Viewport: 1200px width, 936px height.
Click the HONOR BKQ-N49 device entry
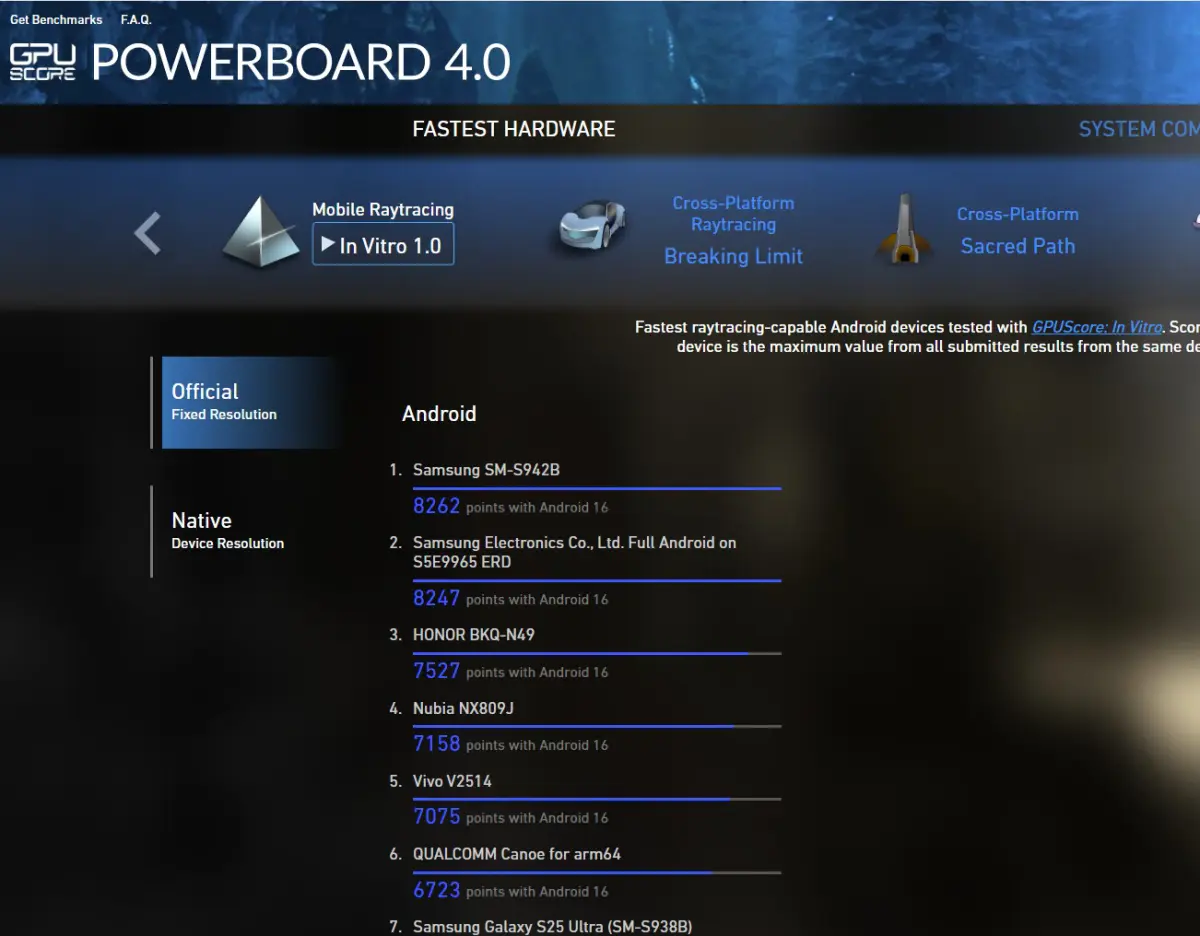click(x=474, y=635)
